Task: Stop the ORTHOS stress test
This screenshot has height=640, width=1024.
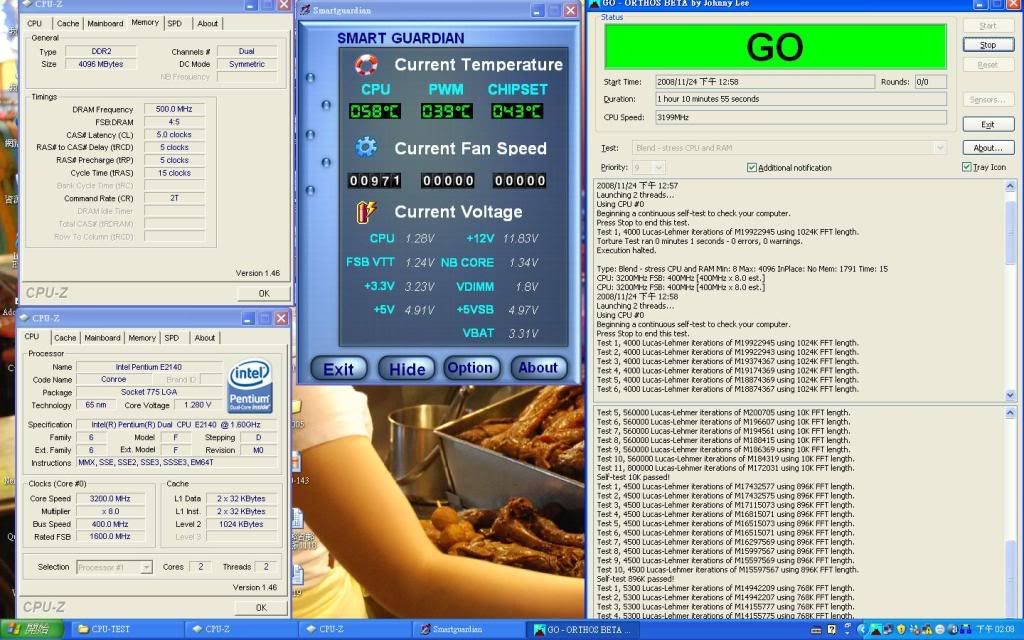Action: click(988, 45)
